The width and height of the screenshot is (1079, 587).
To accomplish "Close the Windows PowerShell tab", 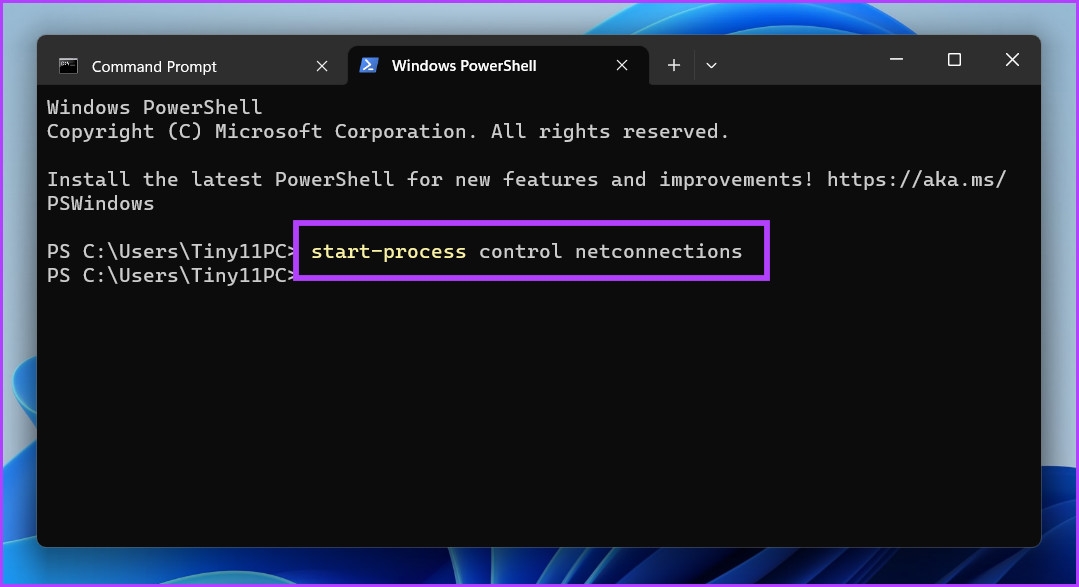I will pyautogui.click(x=621, y=65).
